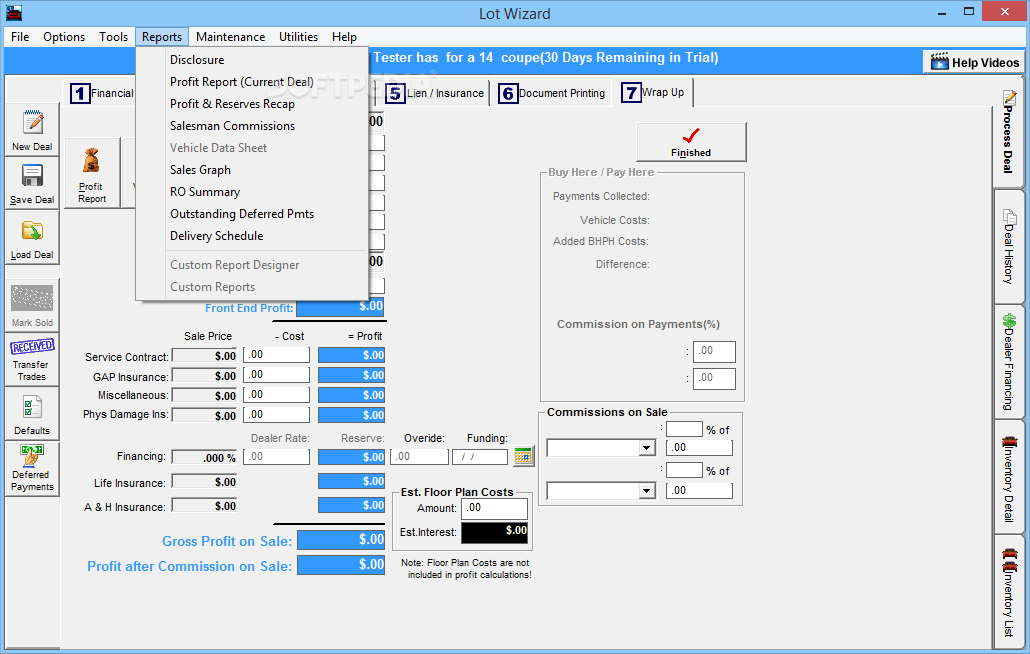
Task: Click Profit after Commission on Sale value
Action: (341, 565)
